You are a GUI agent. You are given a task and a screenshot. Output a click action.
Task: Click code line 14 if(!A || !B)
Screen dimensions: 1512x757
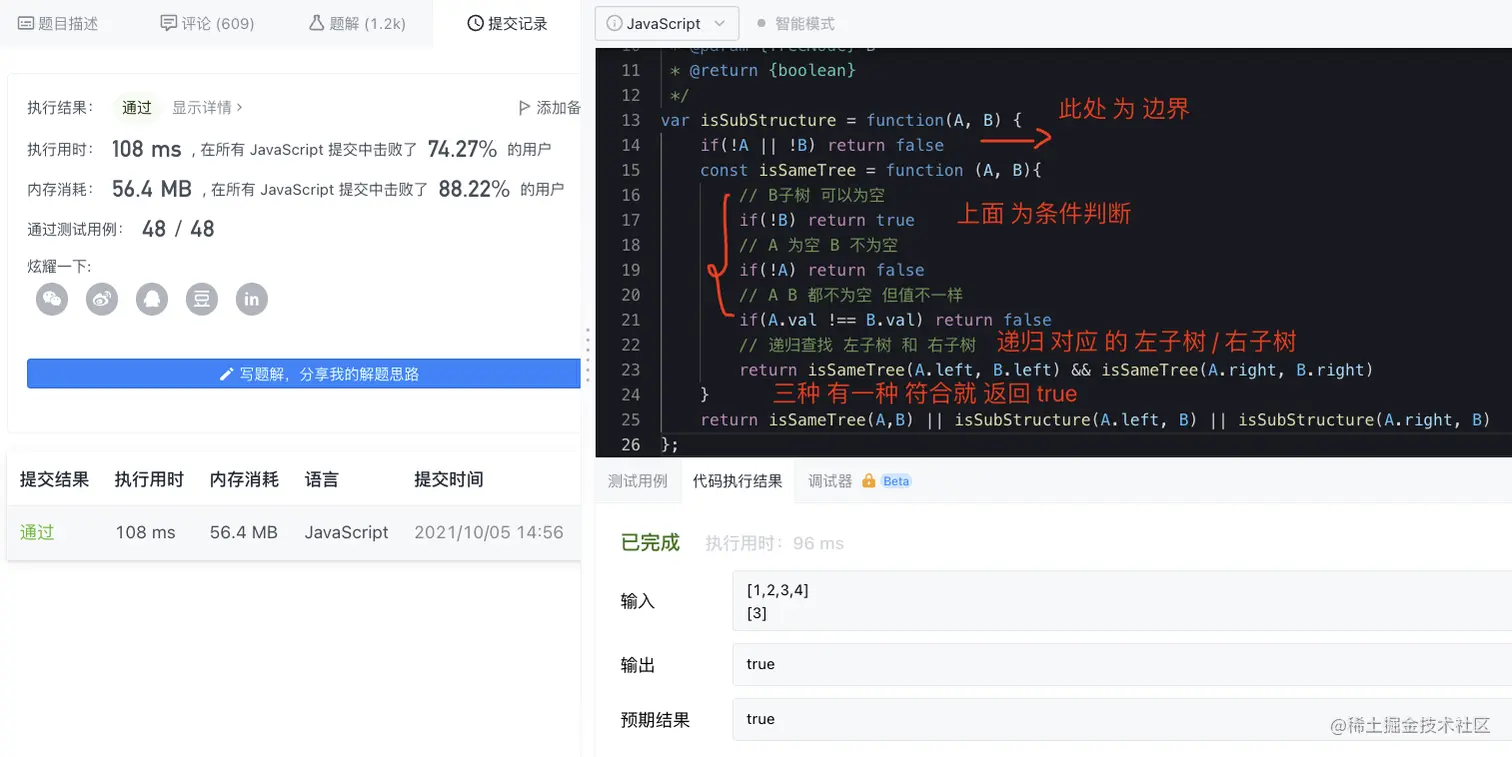click(822, 145)
